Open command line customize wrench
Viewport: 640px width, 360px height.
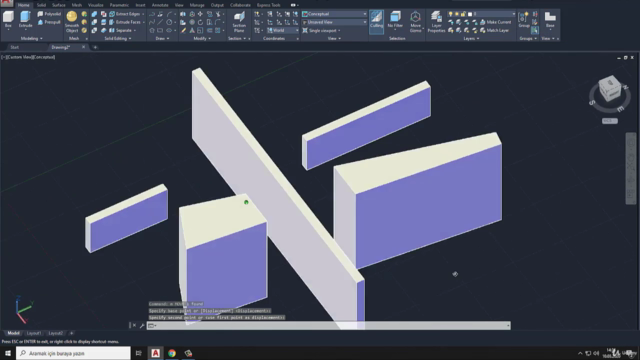point(142,325)
